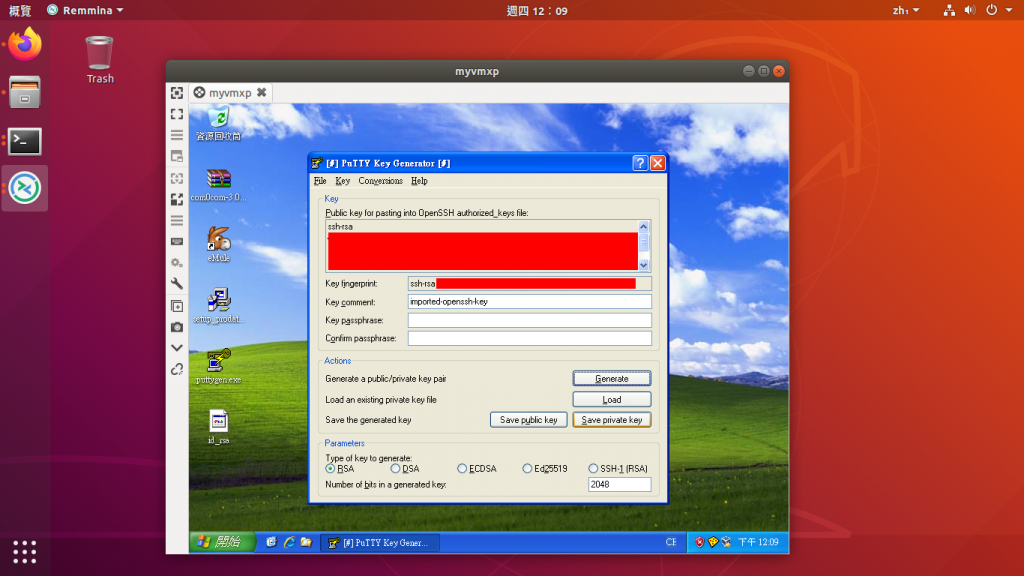Take a screenshot with the camera icon
This screenshot has height=576, width=1024.
[177, 327]
